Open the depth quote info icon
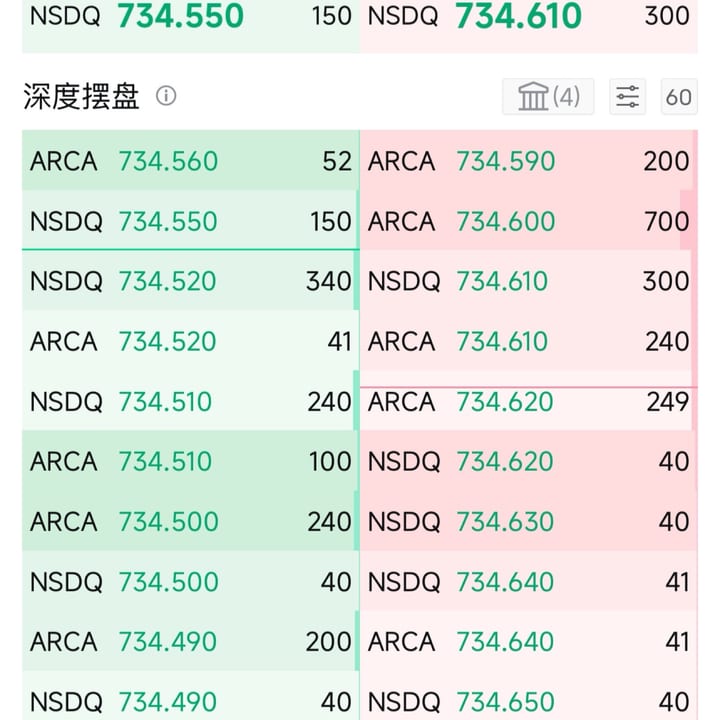 pos(166,96)
